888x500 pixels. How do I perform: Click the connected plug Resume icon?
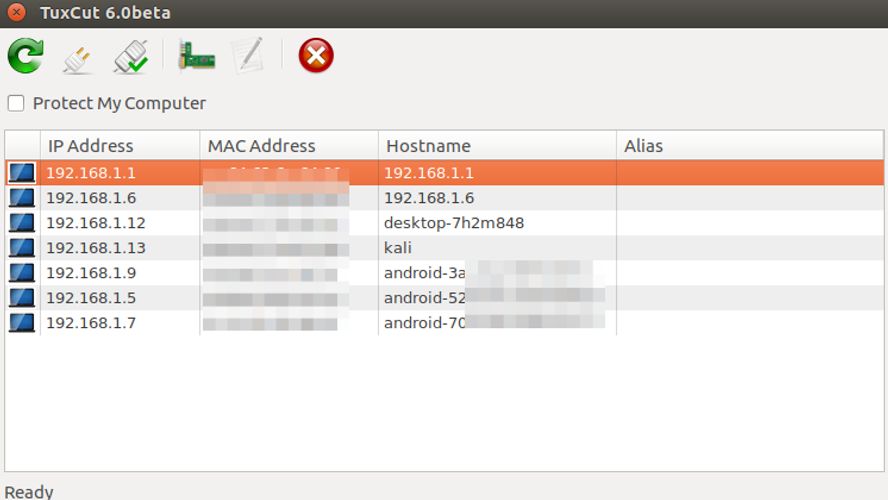(x=131, y=56)
